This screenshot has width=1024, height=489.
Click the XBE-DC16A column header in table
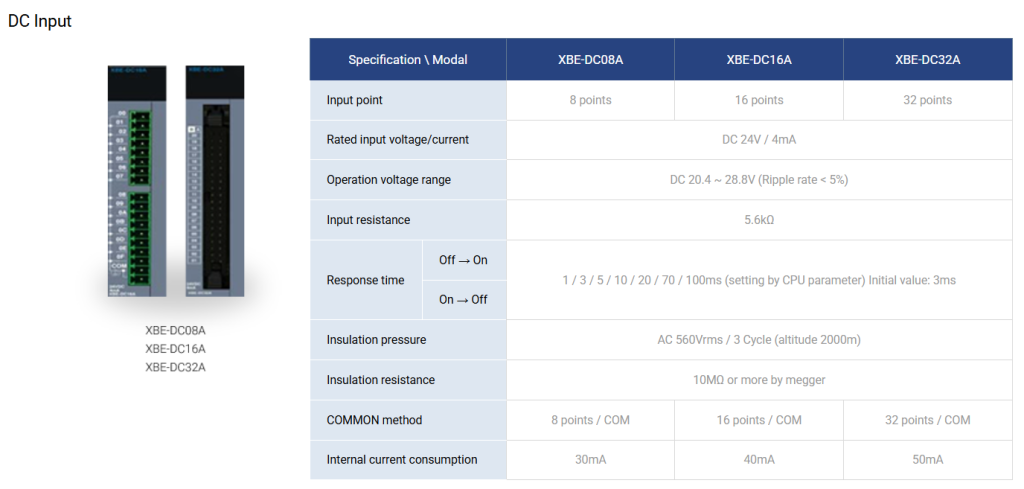click(759, 60)
